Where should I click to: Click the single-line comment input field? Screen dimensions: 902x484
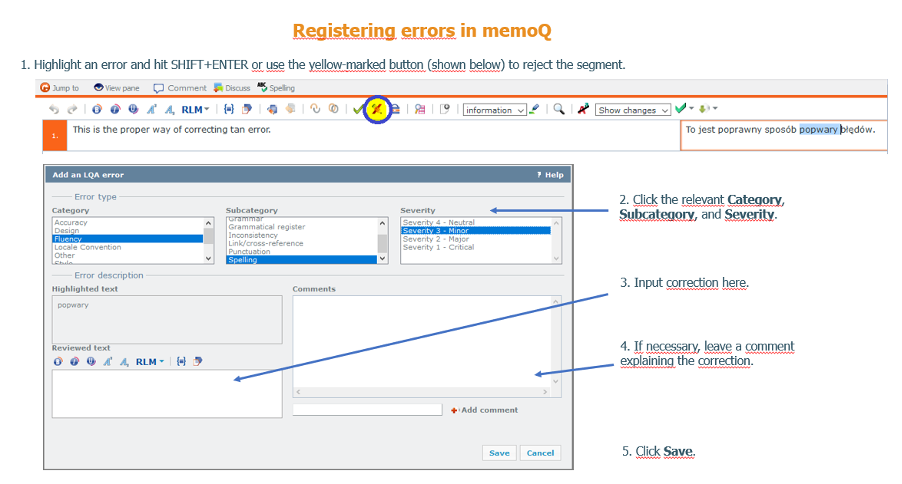pos(367,410)
